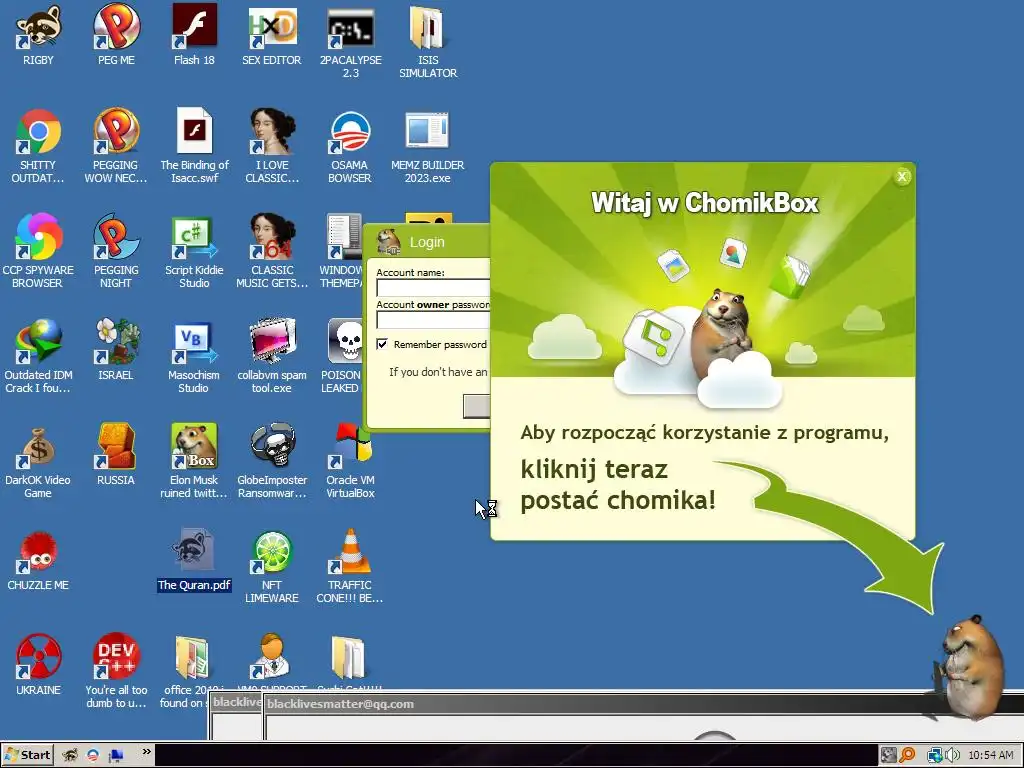The height and width of the screenshot is (768, 1024).
Task: Open the CHUZZLE ME red fuzzball shortcut
Action: tap(38, 551)
